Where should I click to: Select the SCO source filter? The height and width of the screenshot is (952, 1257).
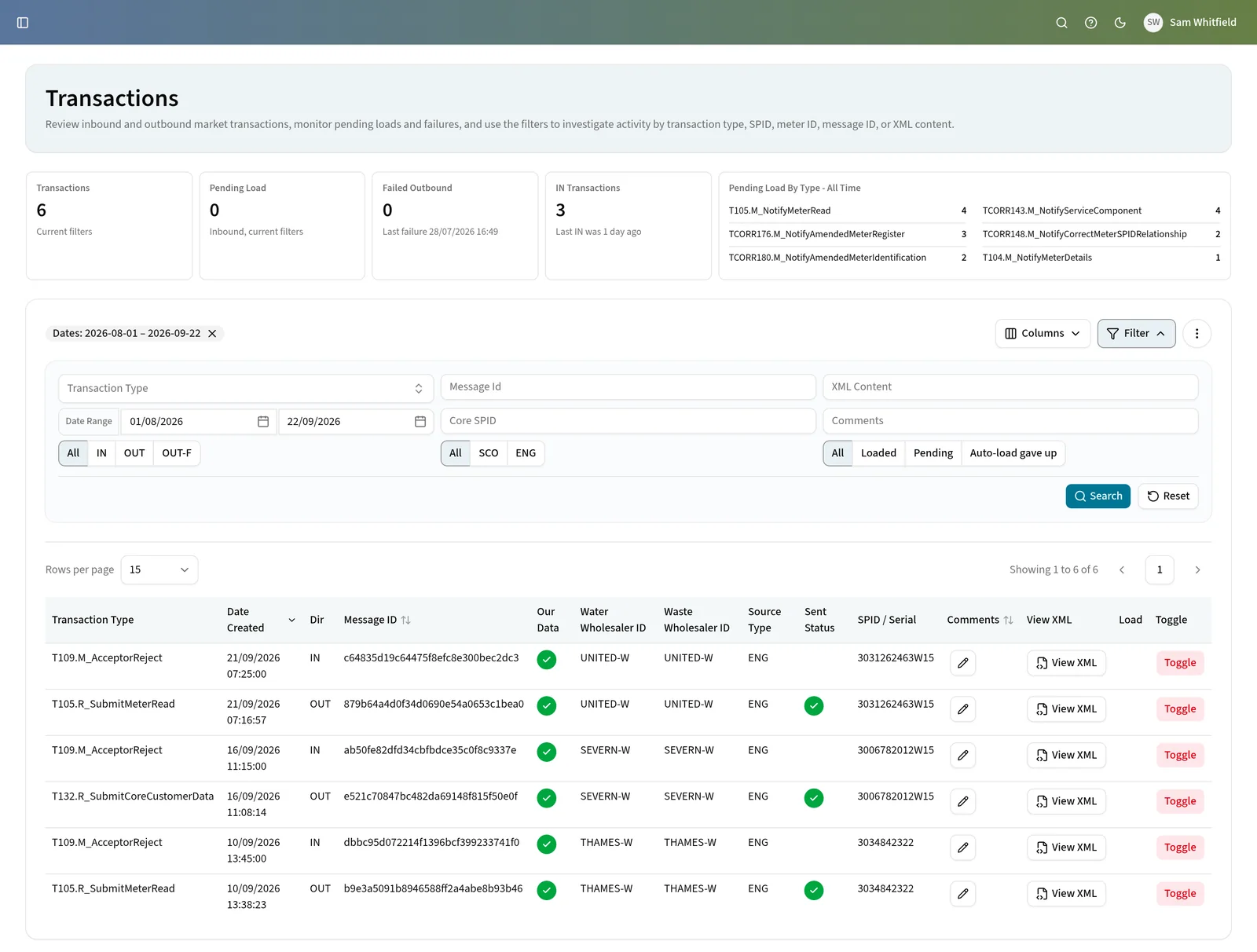point(489,453)
